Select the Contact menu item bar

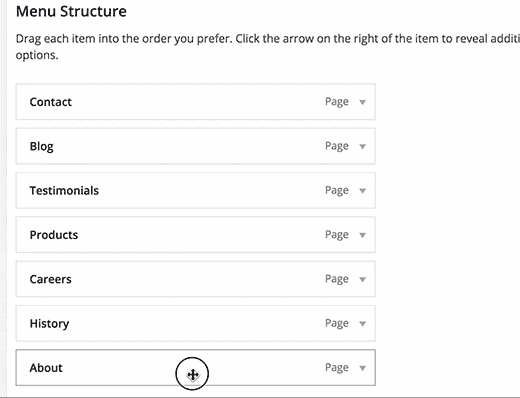coord(196,102)
